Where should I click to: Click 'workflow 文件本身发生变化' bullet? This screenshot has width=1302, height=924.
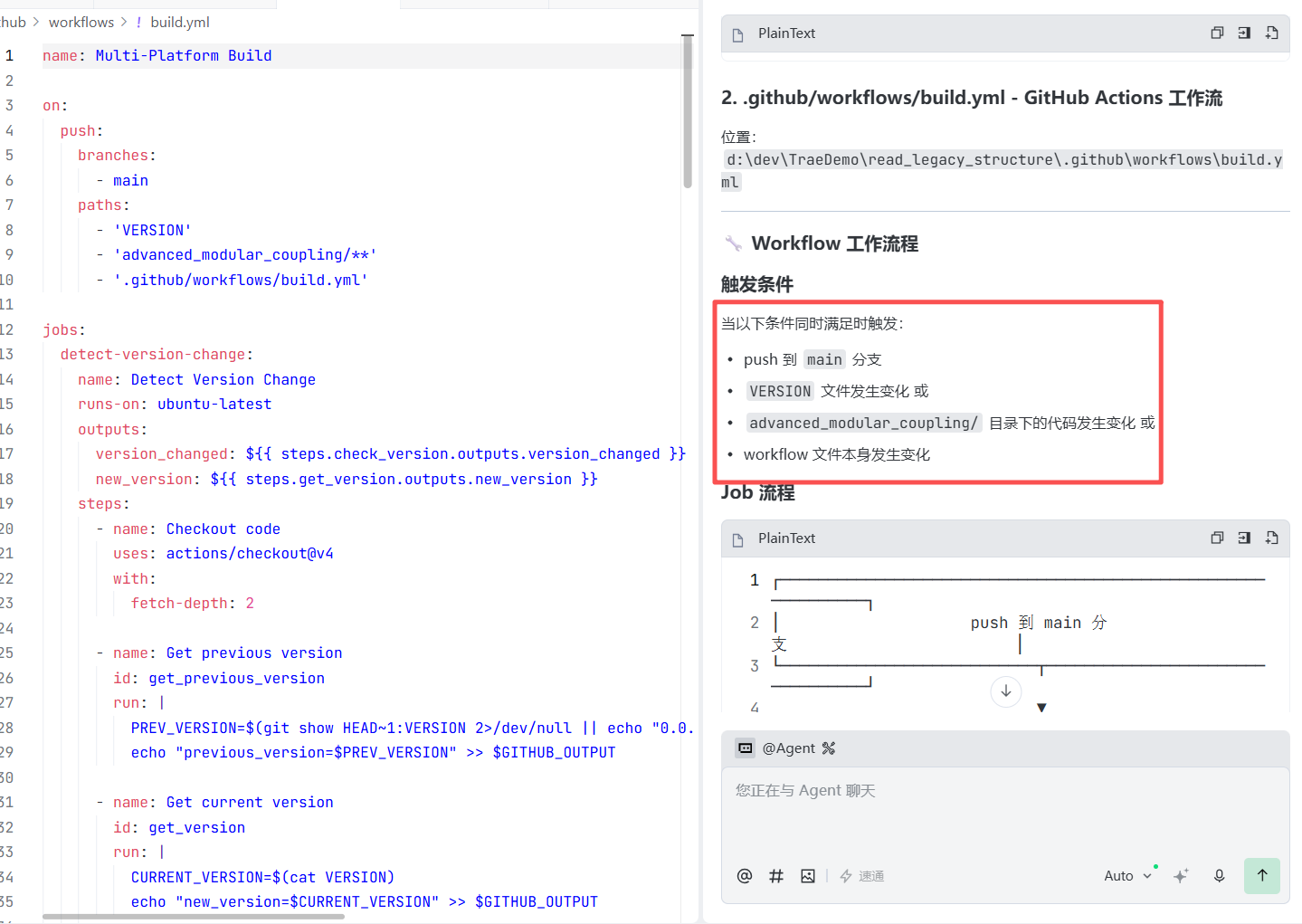pyautogui.click(x=836, y=454)
